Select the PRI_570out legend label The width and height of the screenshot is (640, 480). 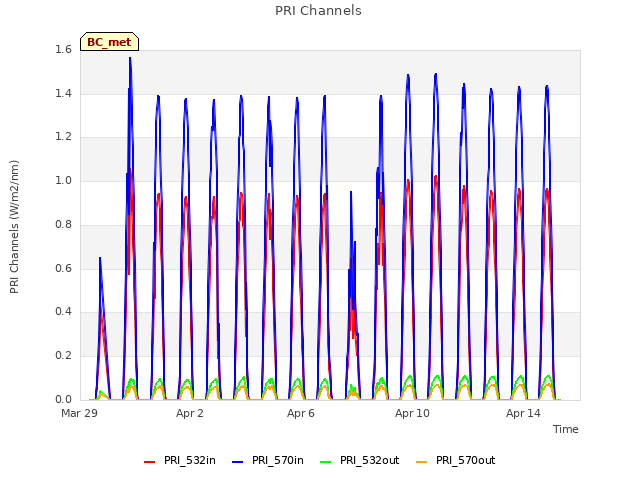465,460
